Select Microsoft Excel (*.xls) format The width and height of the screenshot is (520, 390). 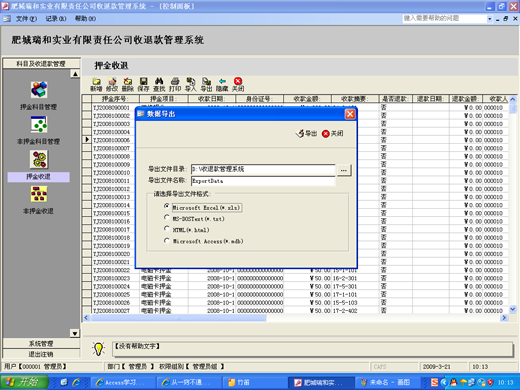tap(167, 206)
